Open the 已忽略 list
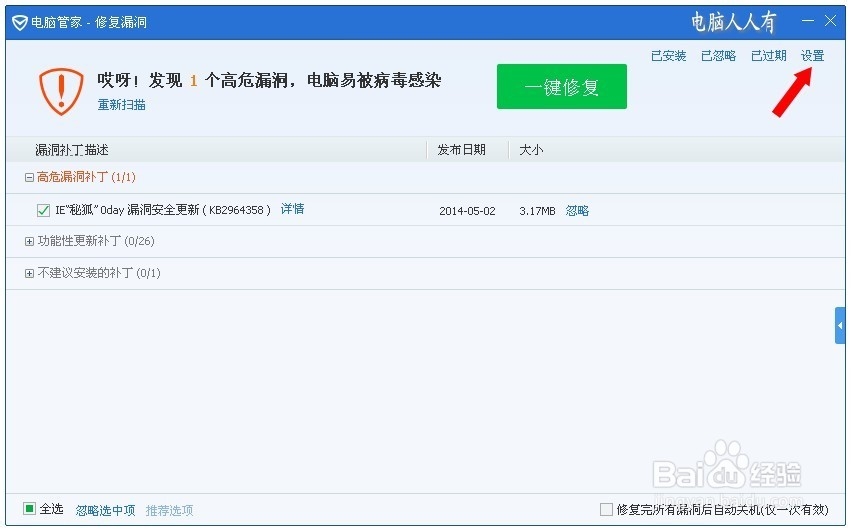Screen dimensions: 851x531 click(x=719, y=56)
